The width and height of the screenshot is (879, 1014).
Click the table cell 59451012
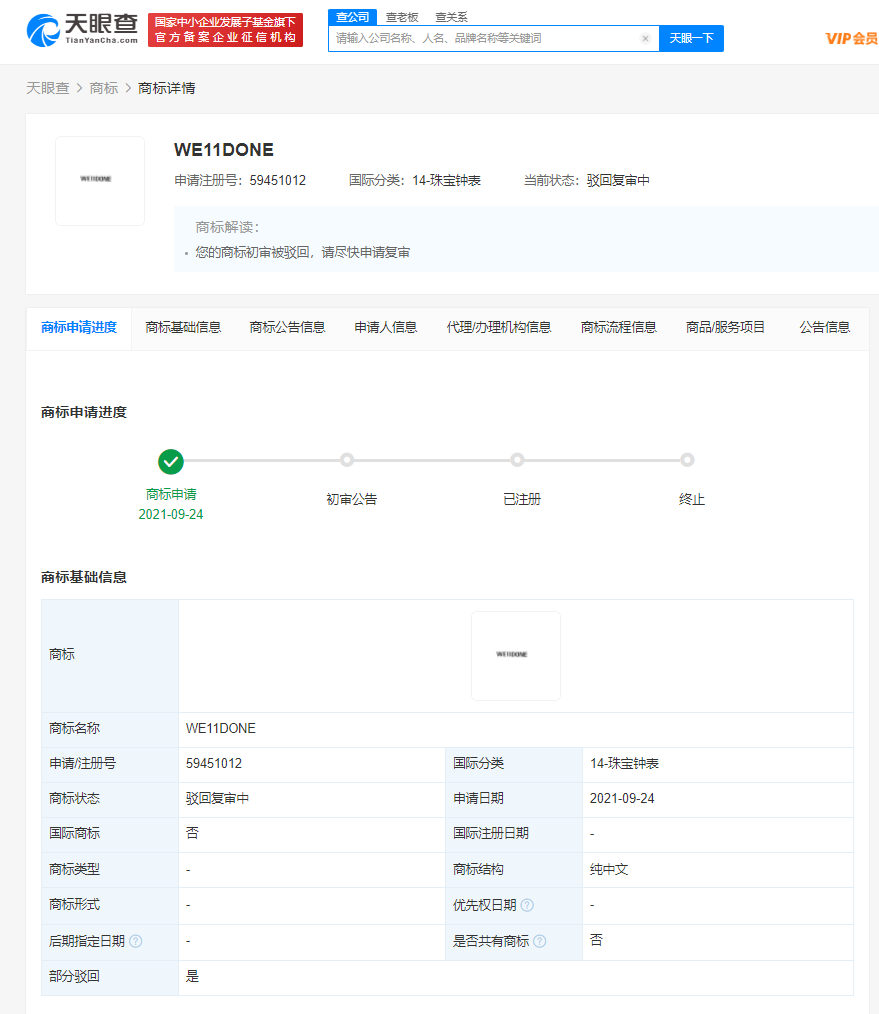pos(214,764)
